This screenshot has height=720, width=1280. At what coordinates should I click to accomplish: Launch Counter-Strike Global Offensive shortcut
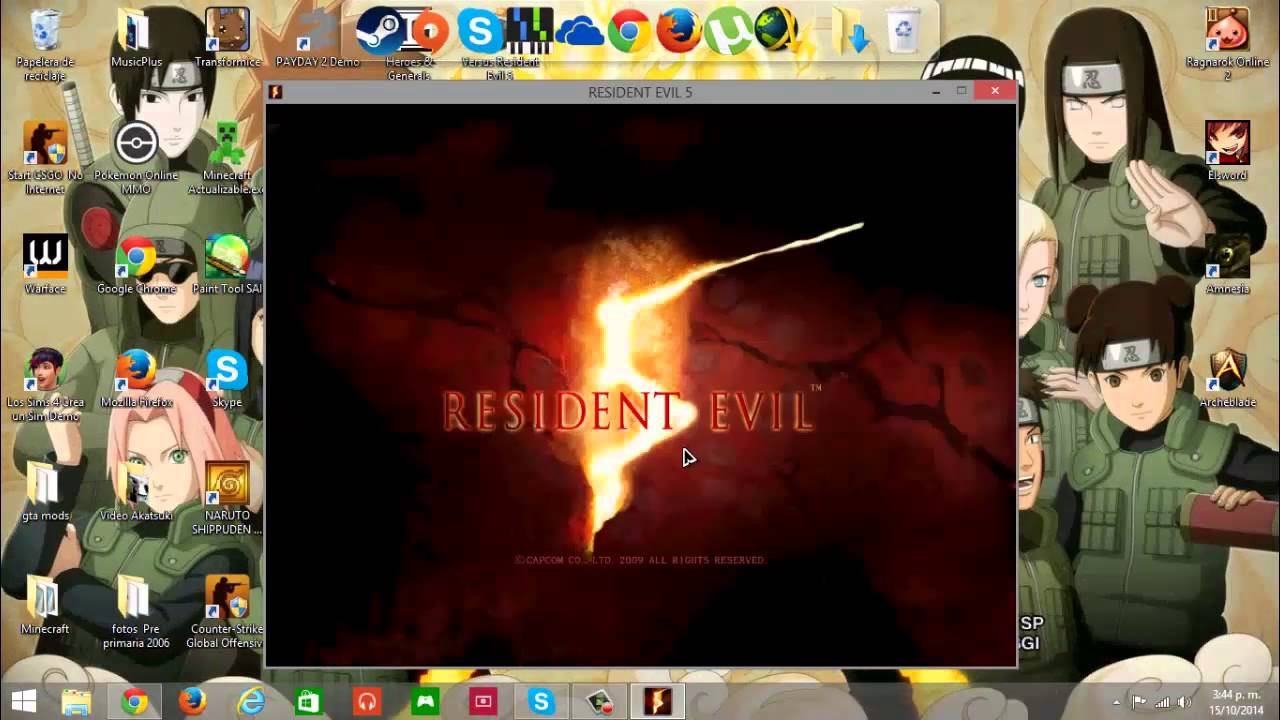click(x=227, y=612)
